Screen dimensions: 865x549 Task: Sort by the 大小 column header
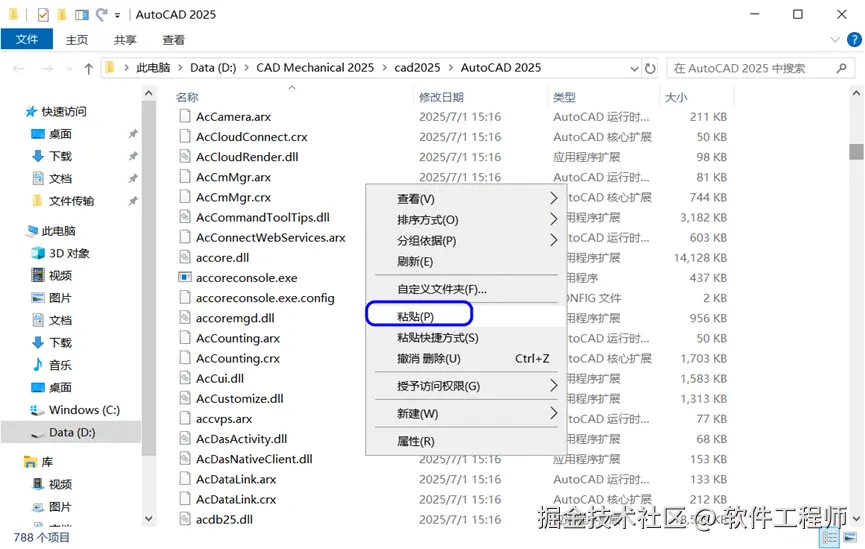coord(676,97)
